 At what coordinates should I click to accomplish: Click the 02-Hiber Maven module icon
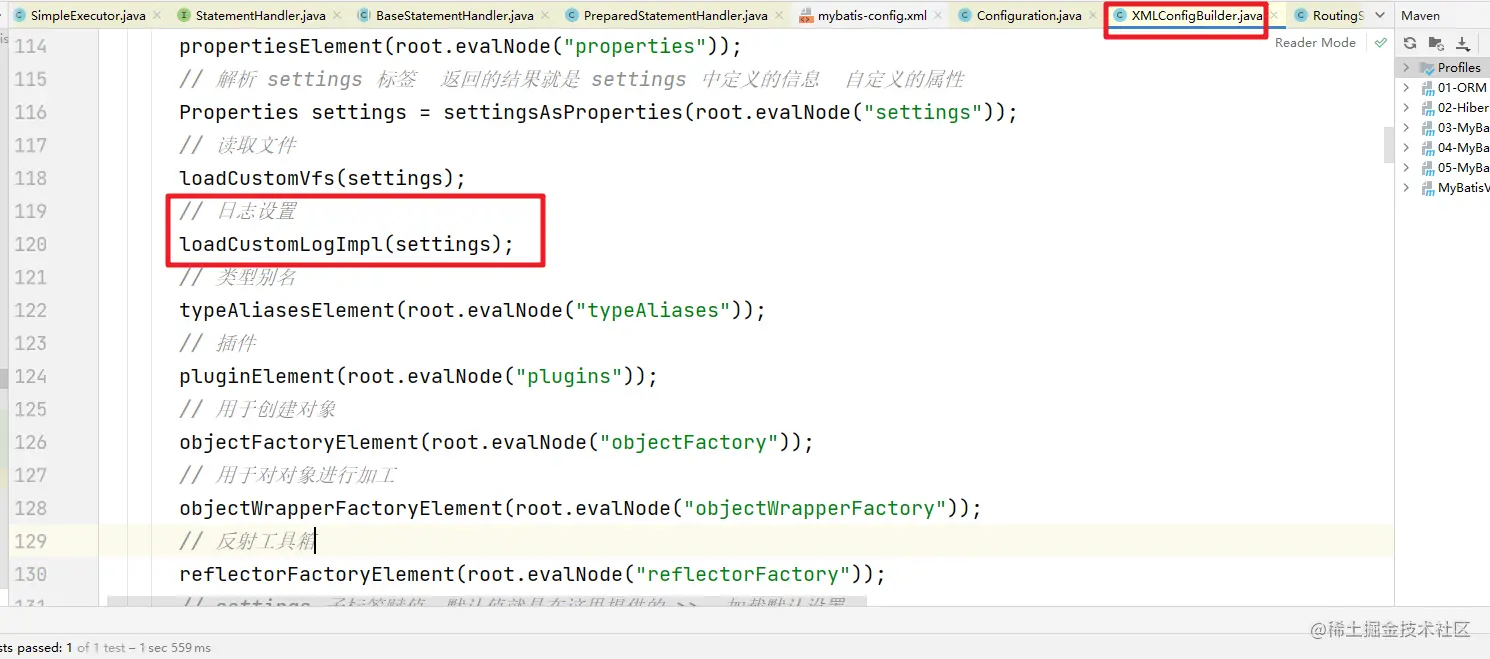(x=1427, y=108)
